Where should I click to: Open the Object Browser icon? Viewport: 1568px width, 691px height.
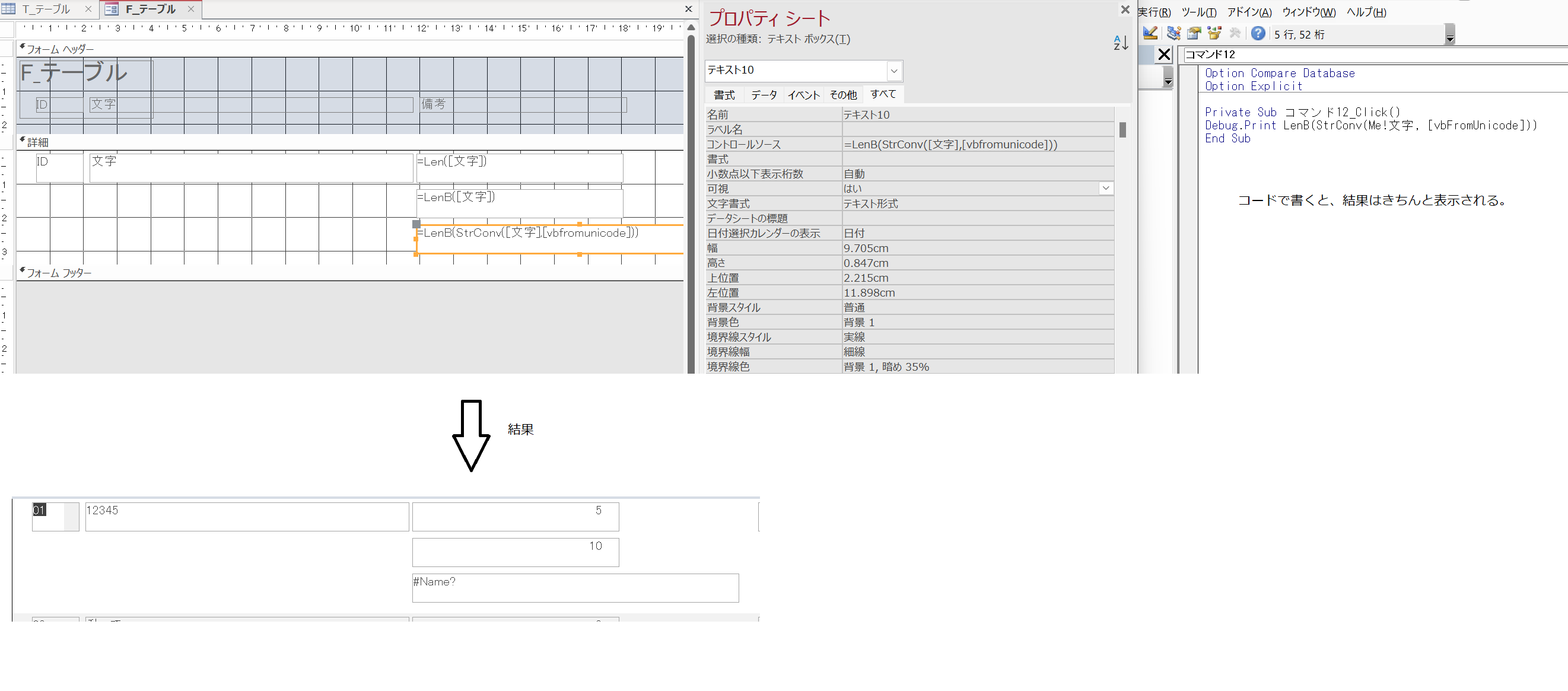(x=1214, y=33)
